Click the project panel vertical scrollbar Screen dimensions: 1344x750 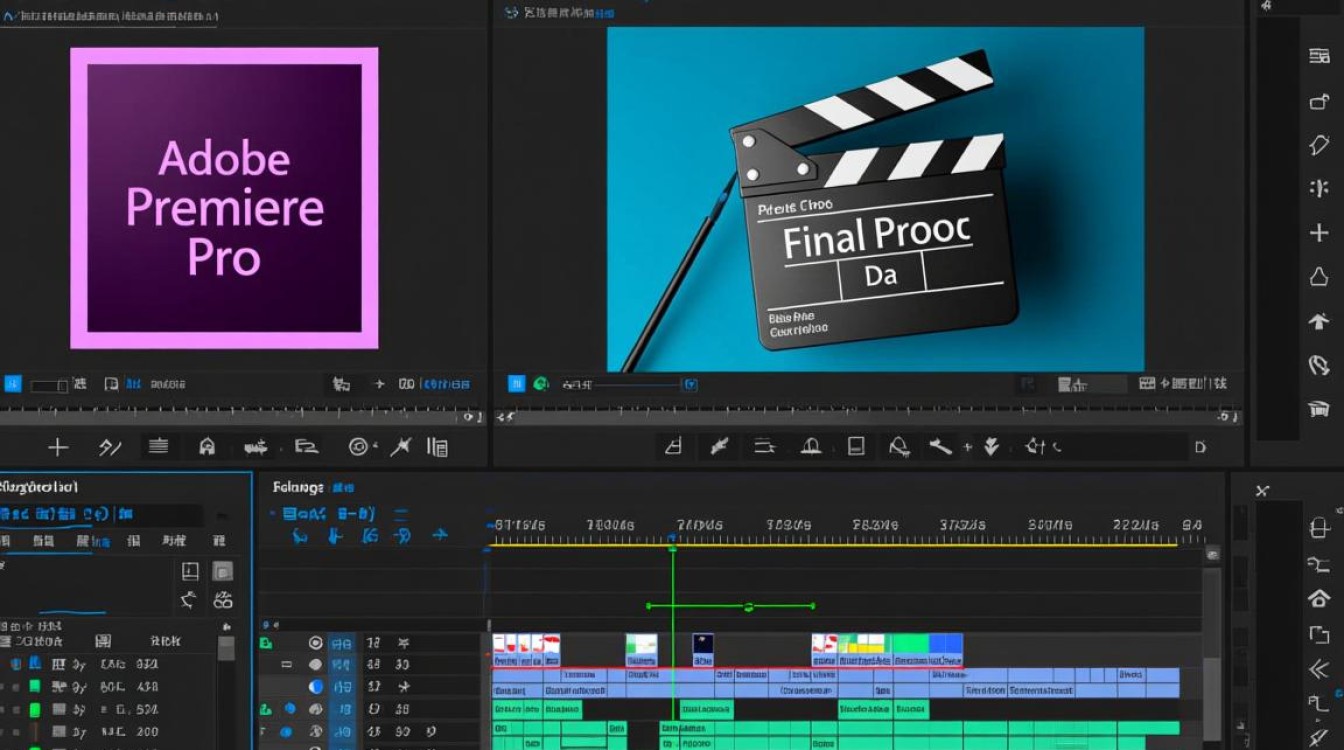(226, 648)
